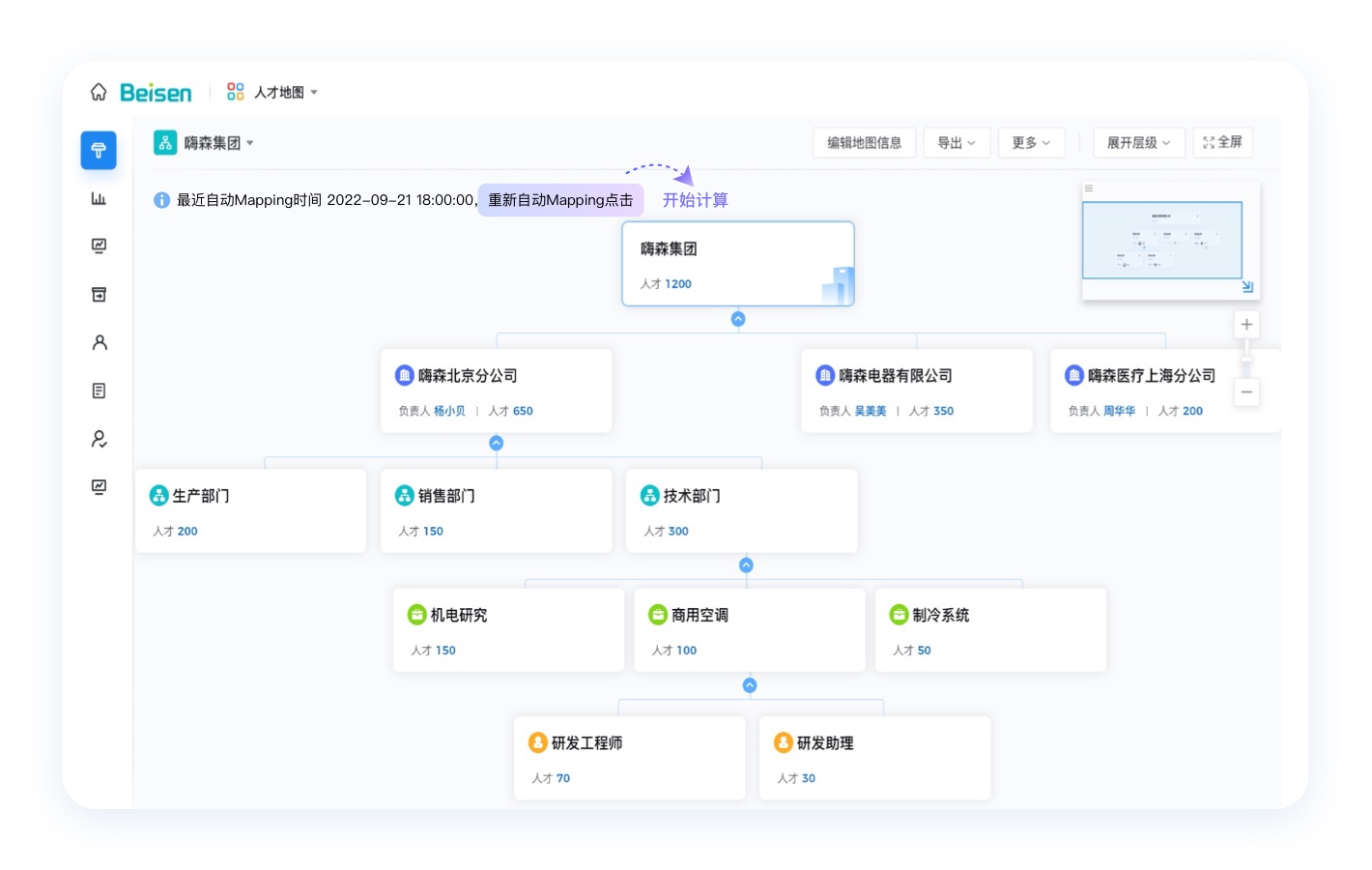Click the zoom out minus button
The width and height of the screenshot is (1372, 870).
click(x=1246, y=391)
